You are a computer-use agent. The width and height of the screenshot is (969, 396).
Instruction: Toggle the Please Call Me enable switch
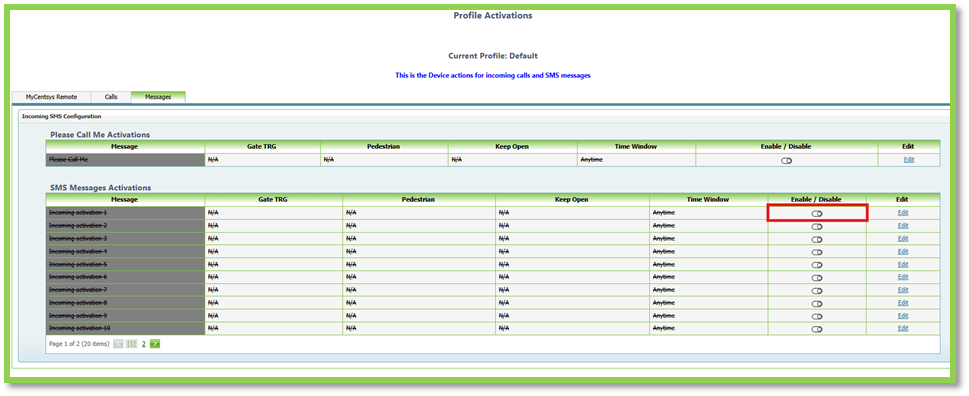(x=786, y=161)
